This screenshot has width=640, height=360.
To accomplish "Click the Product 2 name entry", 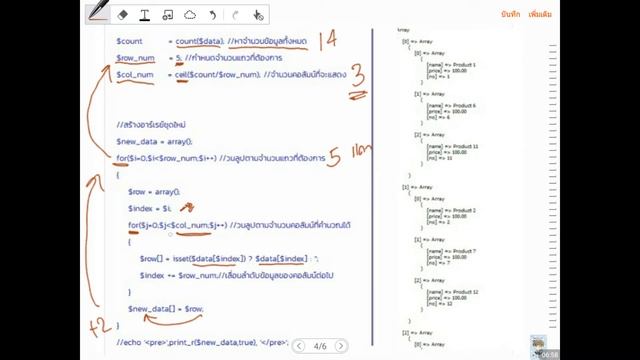I will 451,211.
